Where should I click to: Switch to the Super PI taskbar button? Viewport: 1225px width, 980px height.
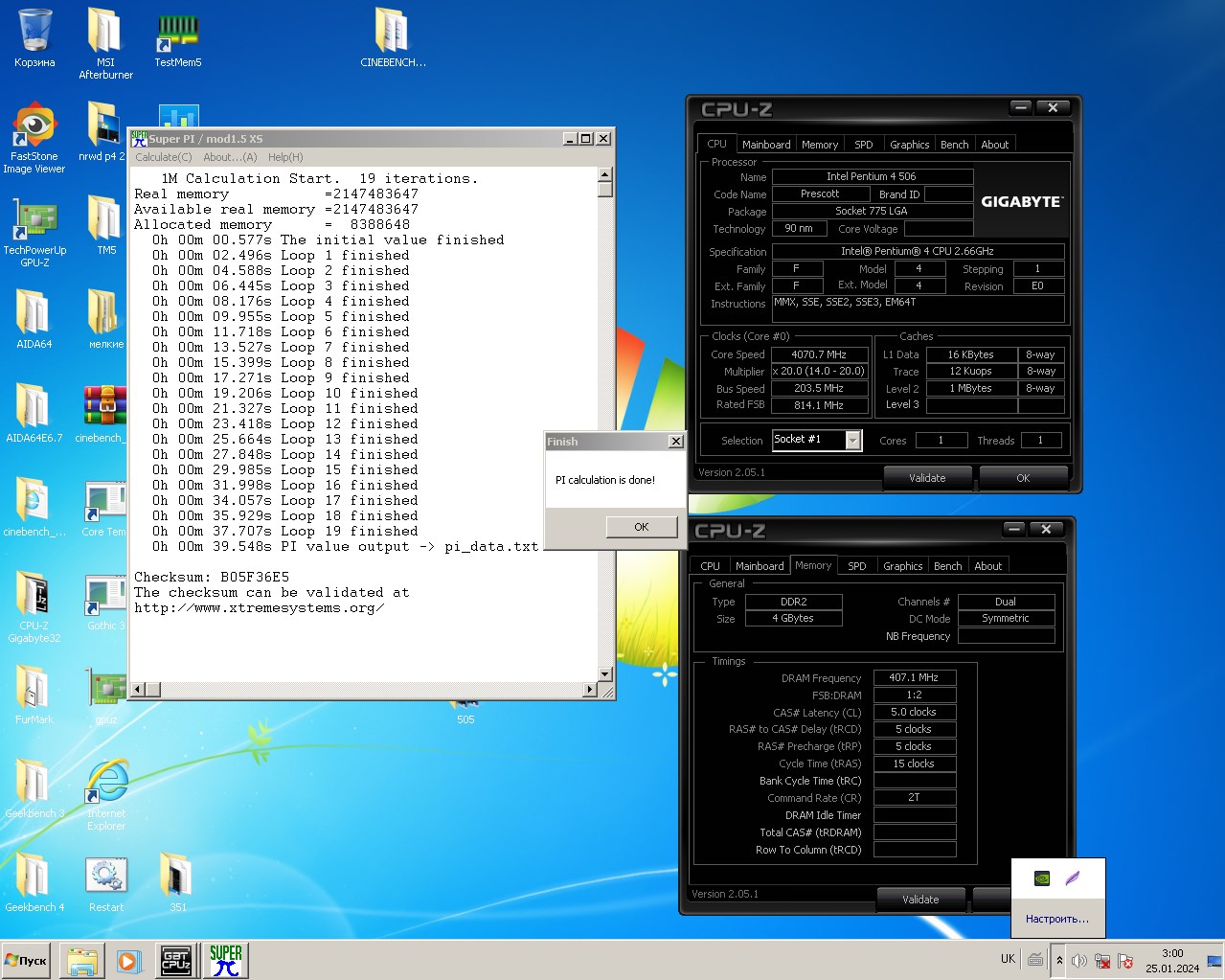tap(226, 960)
